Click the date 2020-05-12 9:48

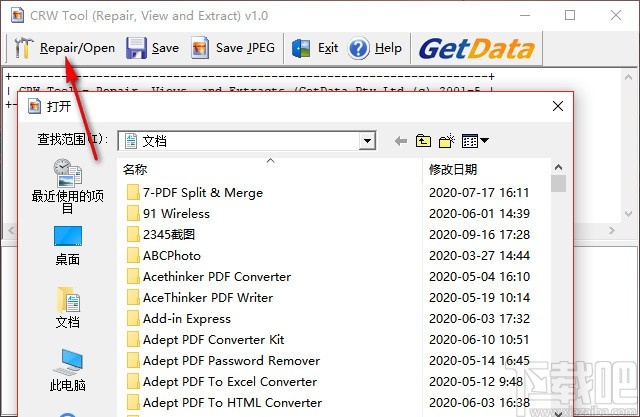coord(476,382)
